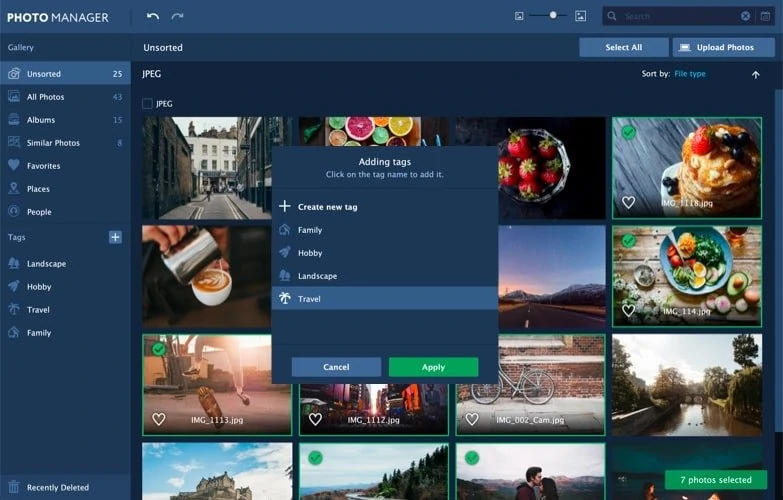Open the Sort by File type dropdown

(x=690, y=74)
